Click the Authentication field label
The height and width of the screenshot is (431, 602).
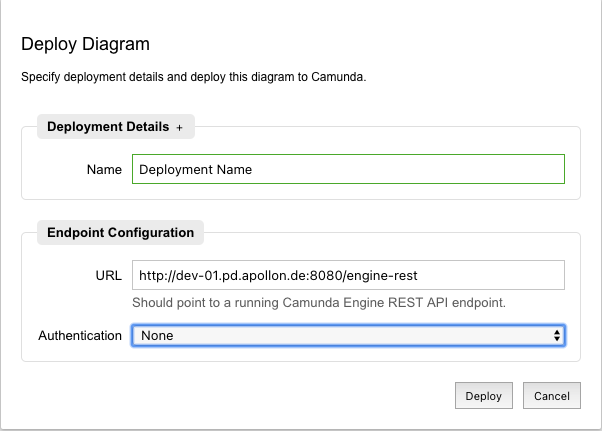[80, 336]
